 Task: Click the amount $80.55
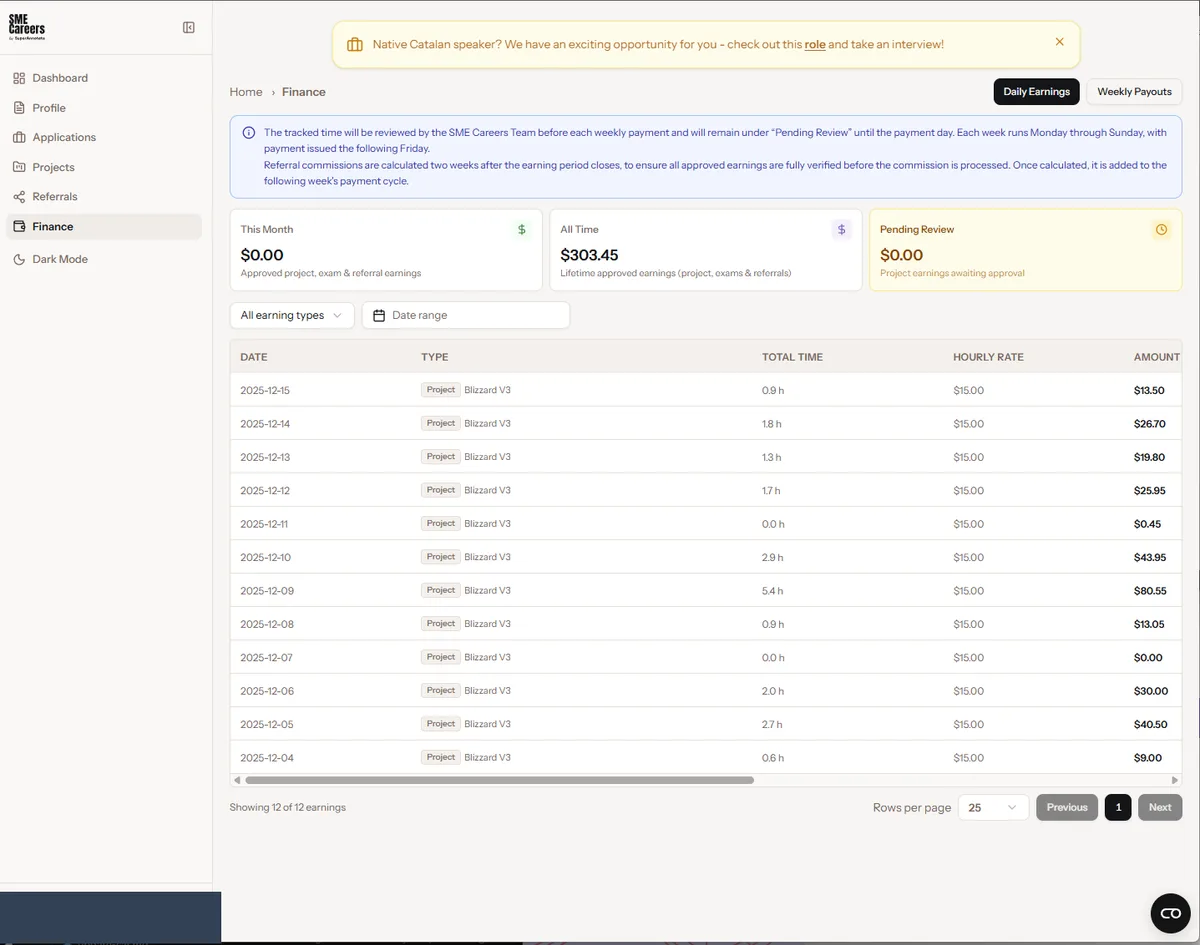click(1150, 591)
